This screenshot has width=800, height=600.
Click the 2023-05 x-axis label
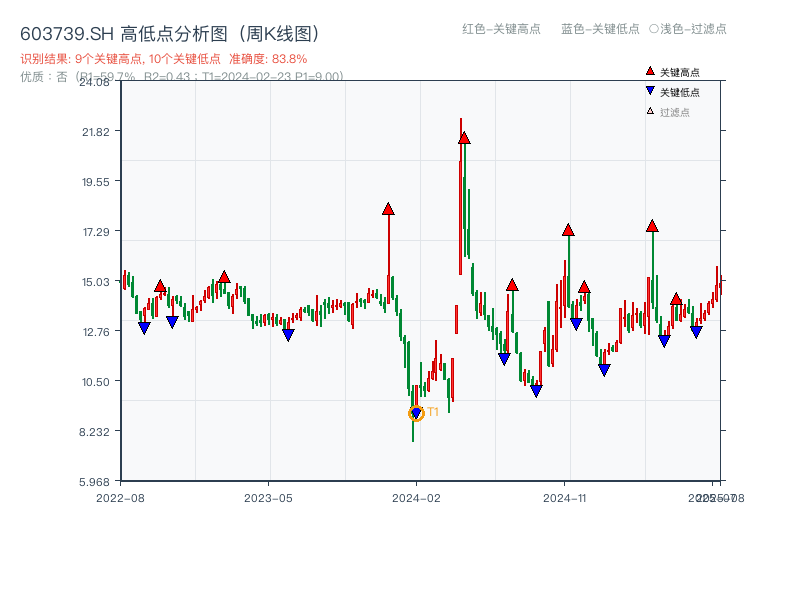(x=268, y=498)
